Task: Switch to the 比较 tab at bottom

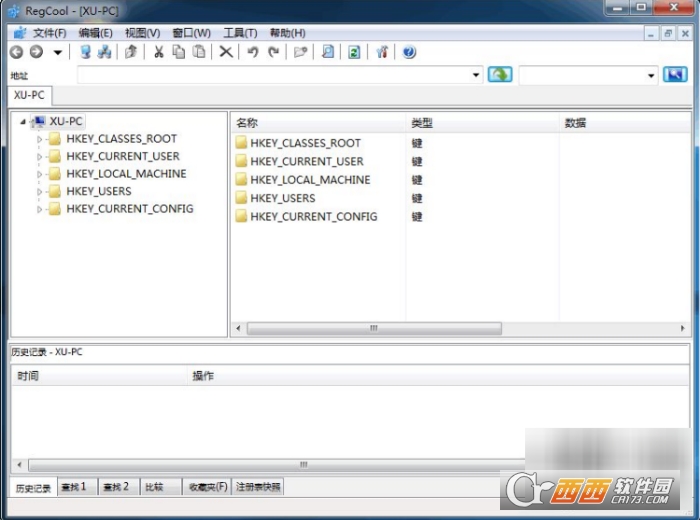Action: [154, 487]
